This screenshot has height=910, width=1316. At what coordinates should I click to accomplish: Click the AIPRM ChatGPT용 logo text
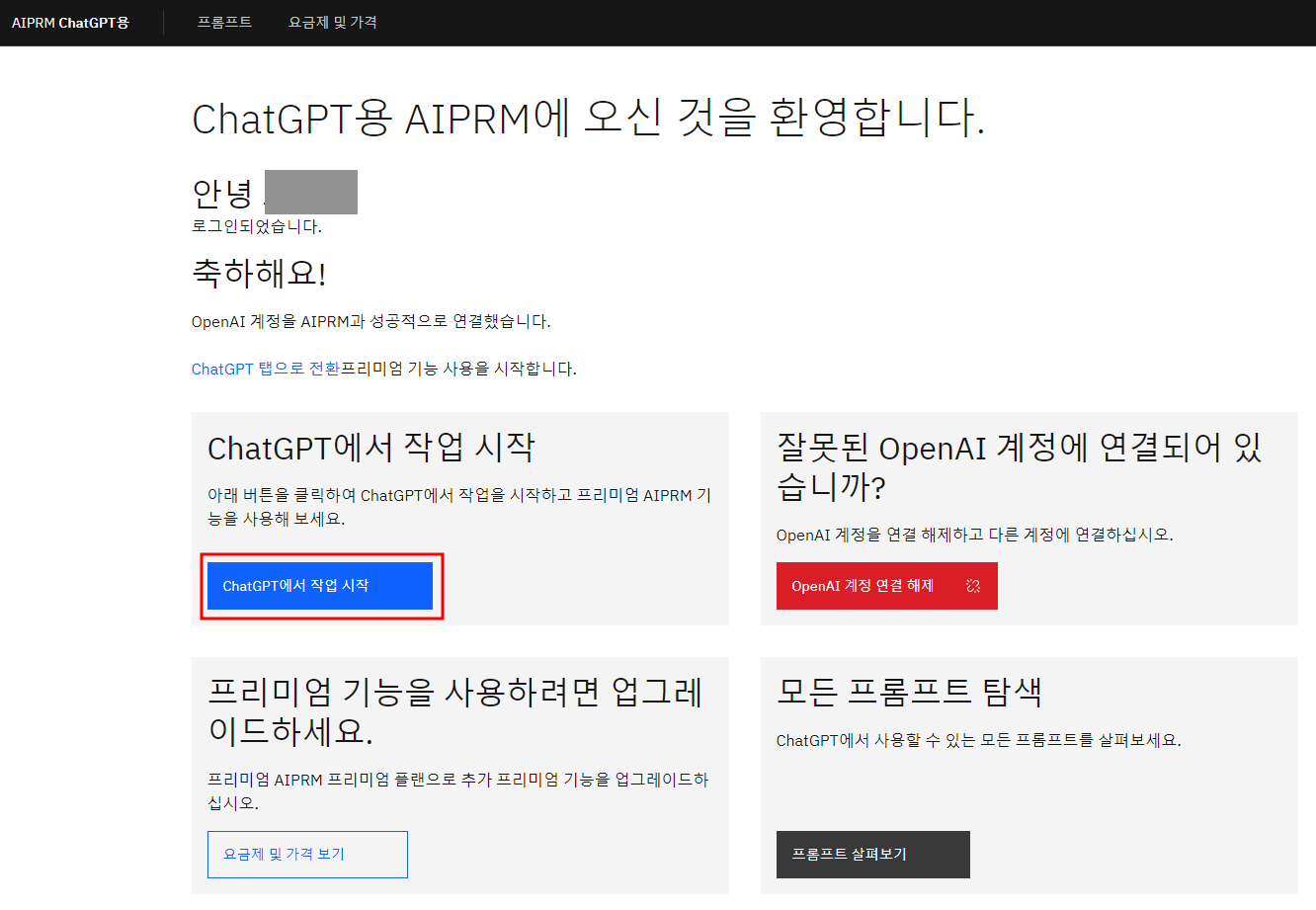pyautogui.click(x=70, y=23)
